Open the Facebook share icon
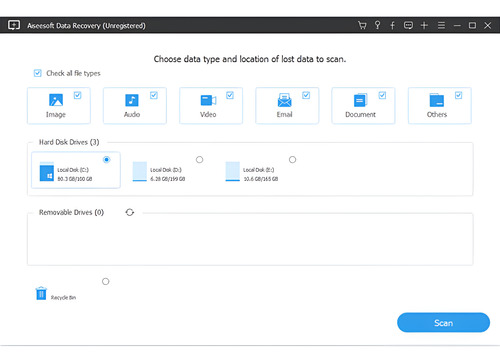Image resolution: width=500 pixels, height=363 pixels. [x=393, y=25]
